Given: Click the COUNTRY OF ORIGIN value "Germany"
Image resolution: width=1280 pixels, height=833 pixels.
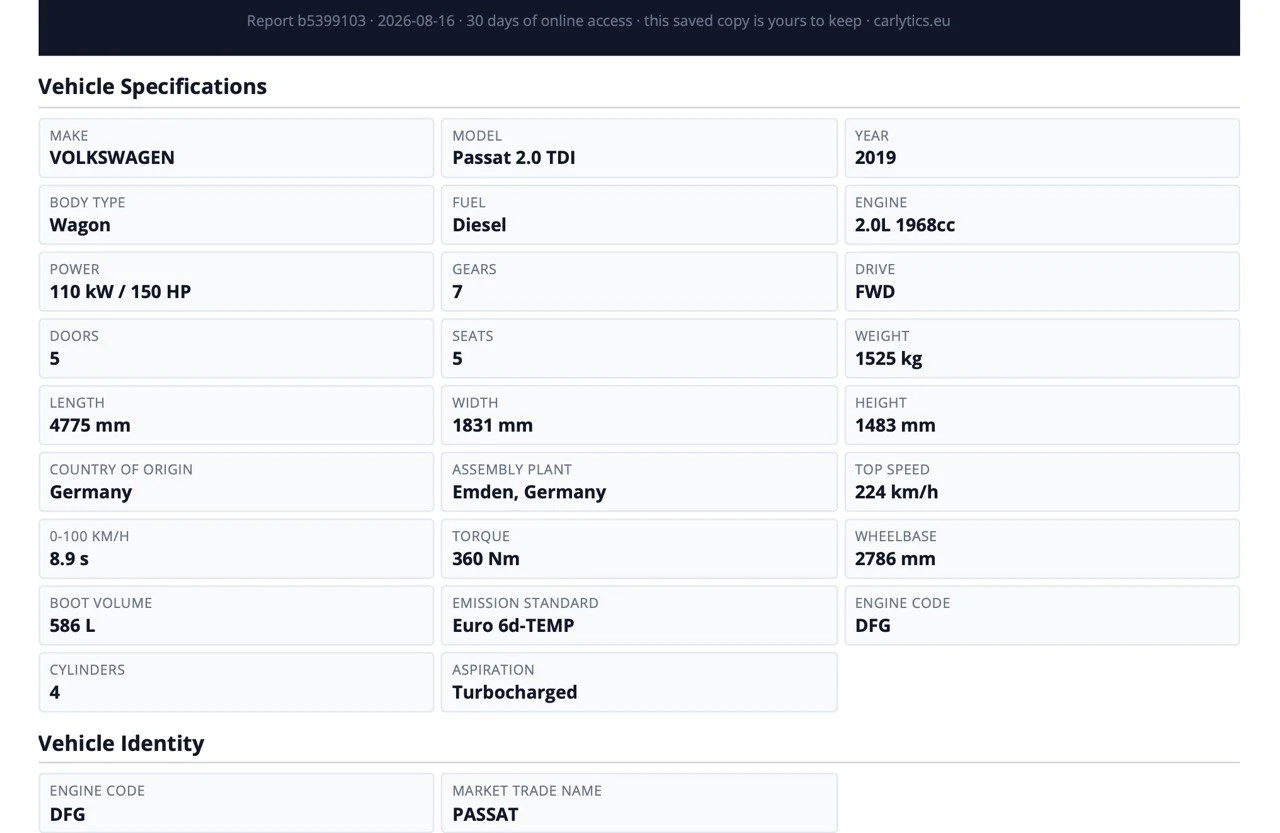Looking at the screenshot, I should pos(91,492).
